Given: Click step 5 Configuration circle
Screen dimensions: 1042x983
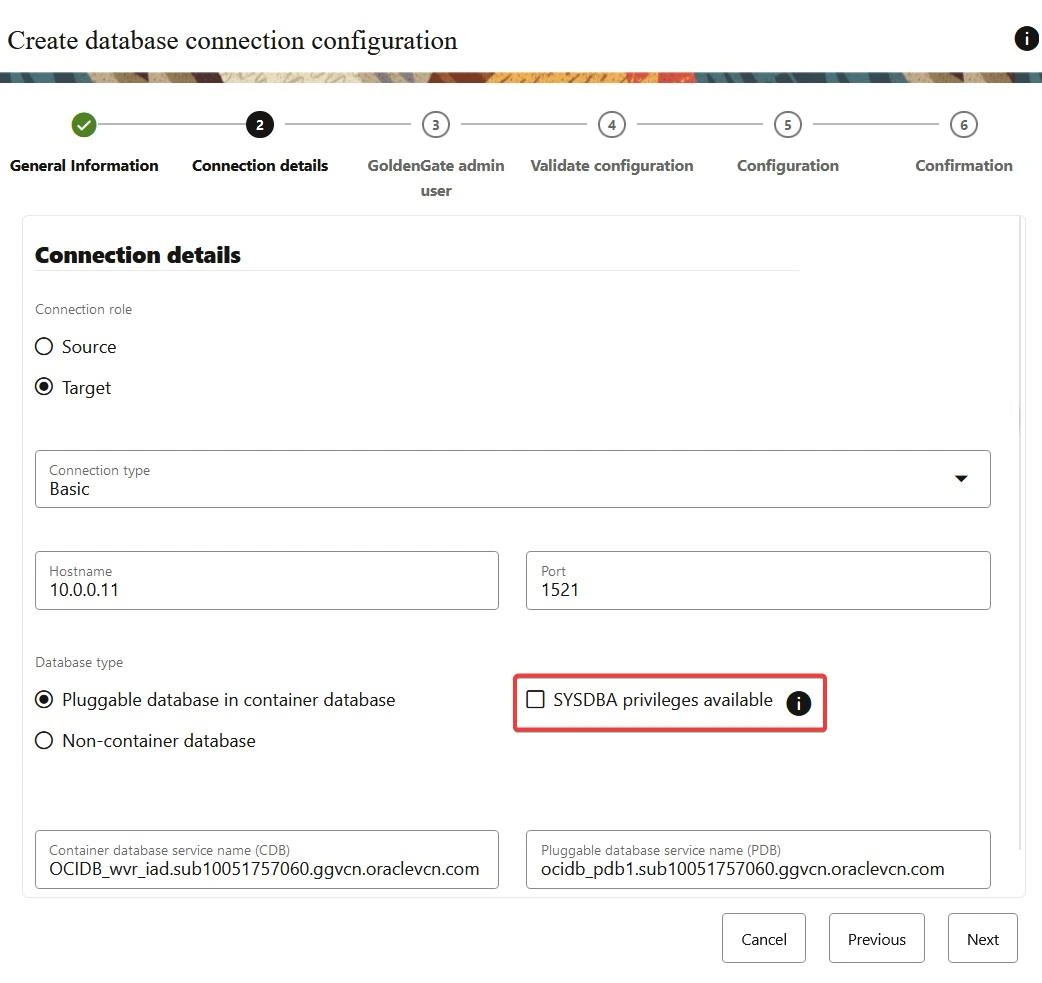Looking at the screenshot, I should 787,125.
